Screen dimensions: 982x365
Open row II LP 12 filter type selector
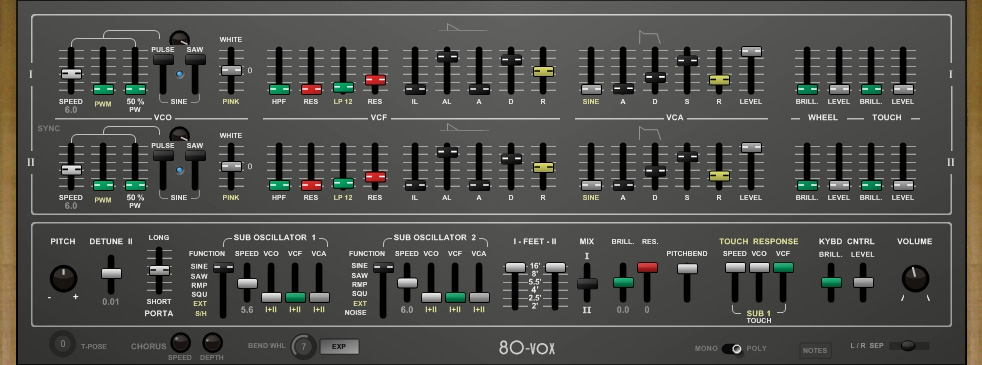pyautogui.click(x=343, y=197)
